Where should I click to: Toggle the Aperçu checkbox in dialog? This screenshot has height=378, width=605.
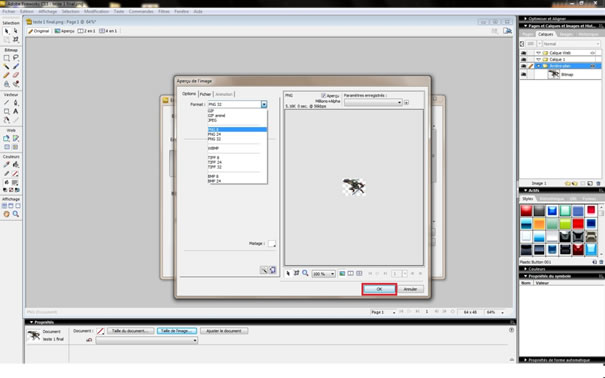click(324, 96)
